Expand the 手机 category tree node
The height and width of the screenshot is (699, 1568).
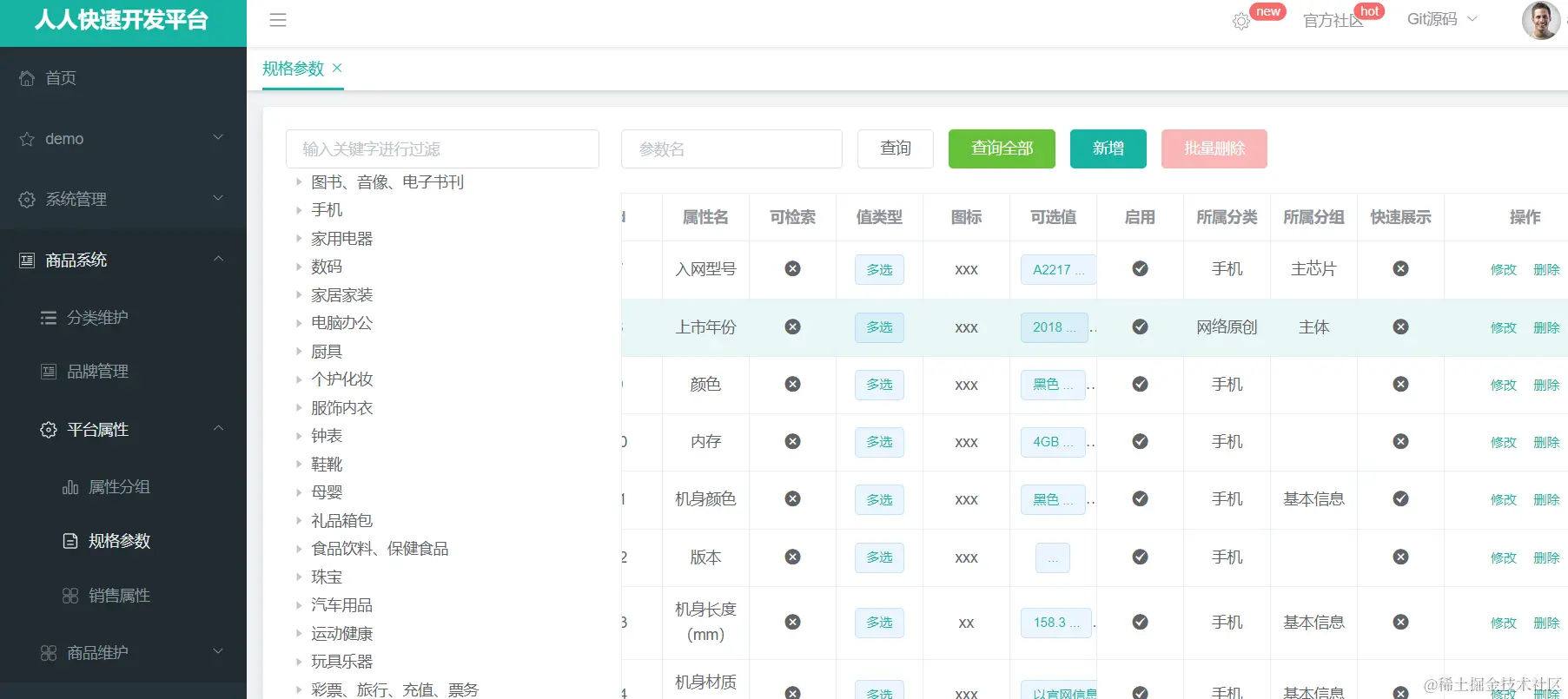click(x=298, y=210)
